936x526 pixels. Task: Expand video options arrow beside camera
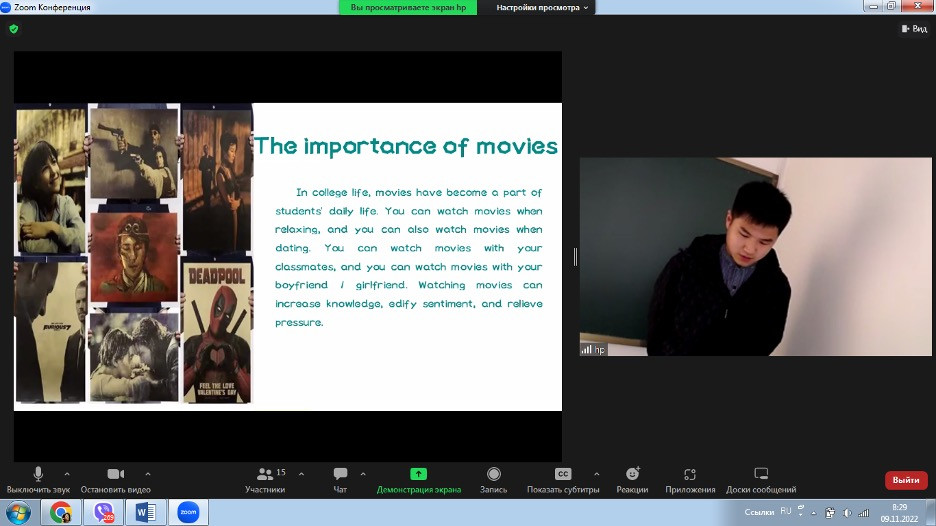148,474
